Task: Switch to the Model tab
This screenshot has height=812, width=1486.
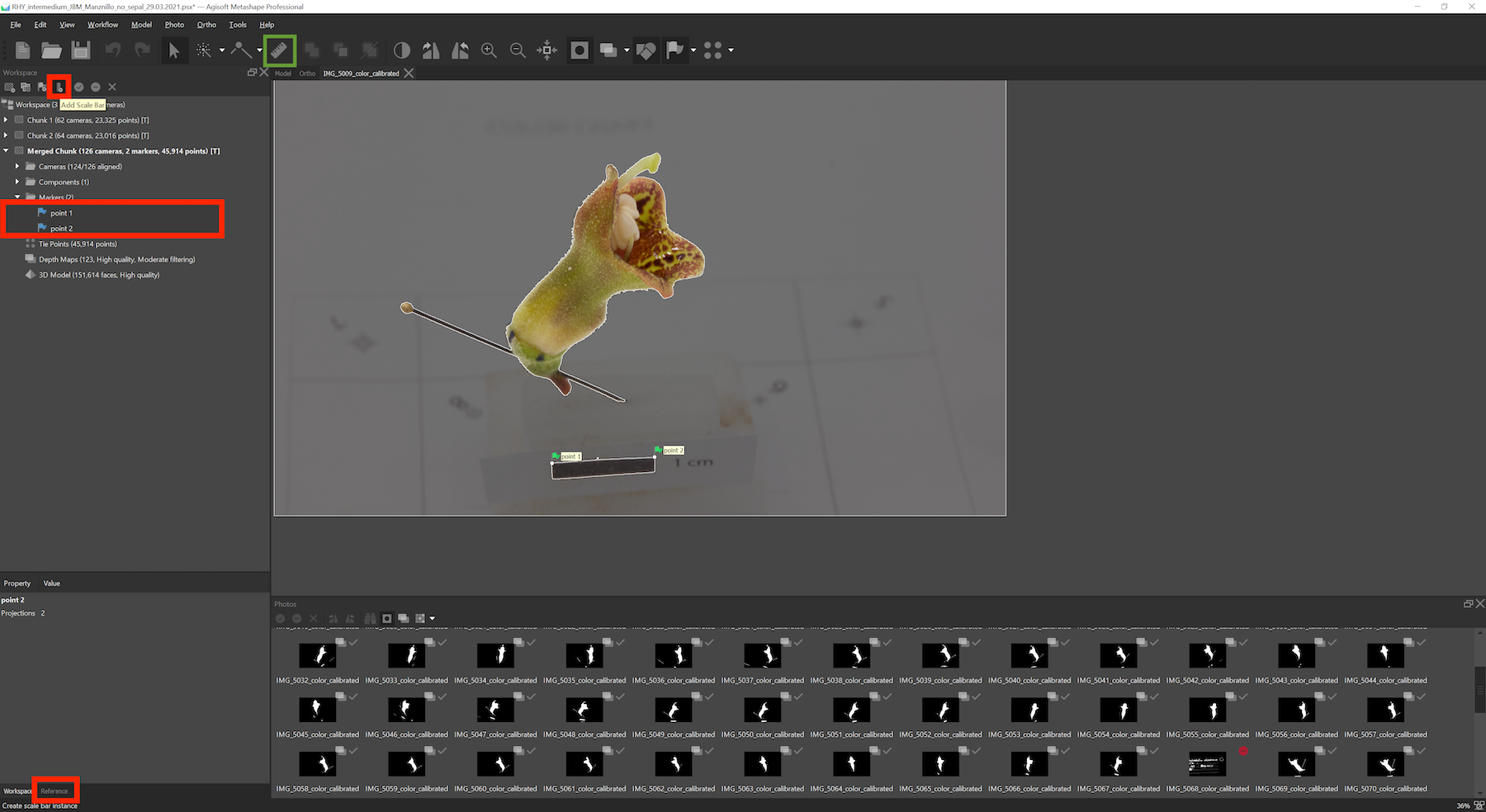Action: pos(282,73)
